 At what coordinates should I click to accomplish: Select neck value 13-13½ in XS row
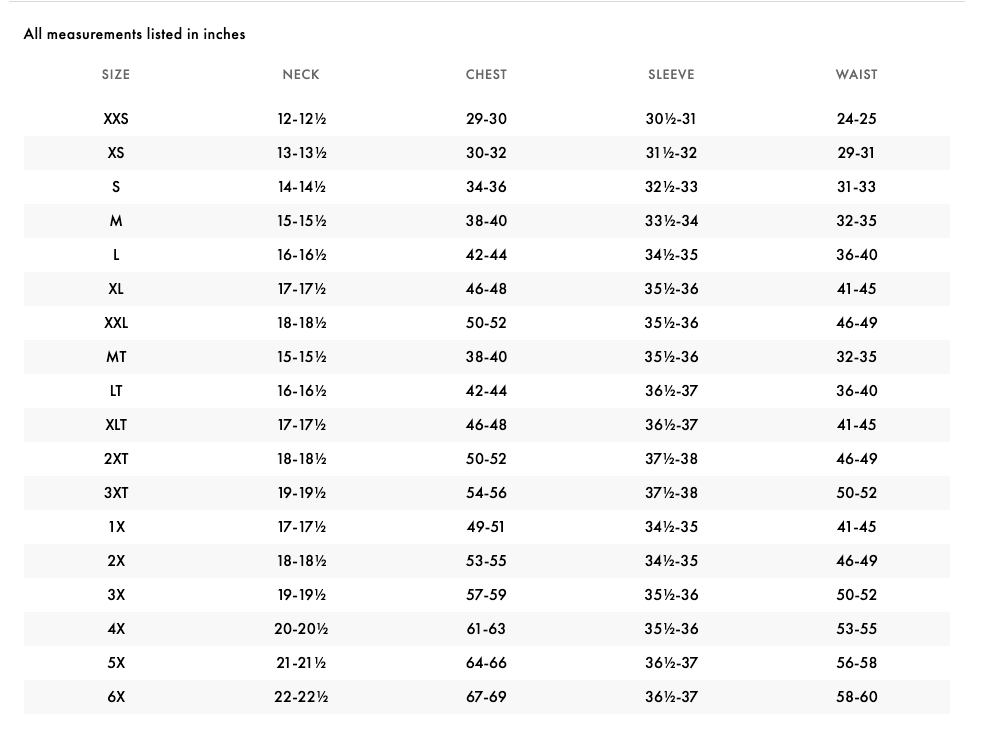[x=301, y=153]
